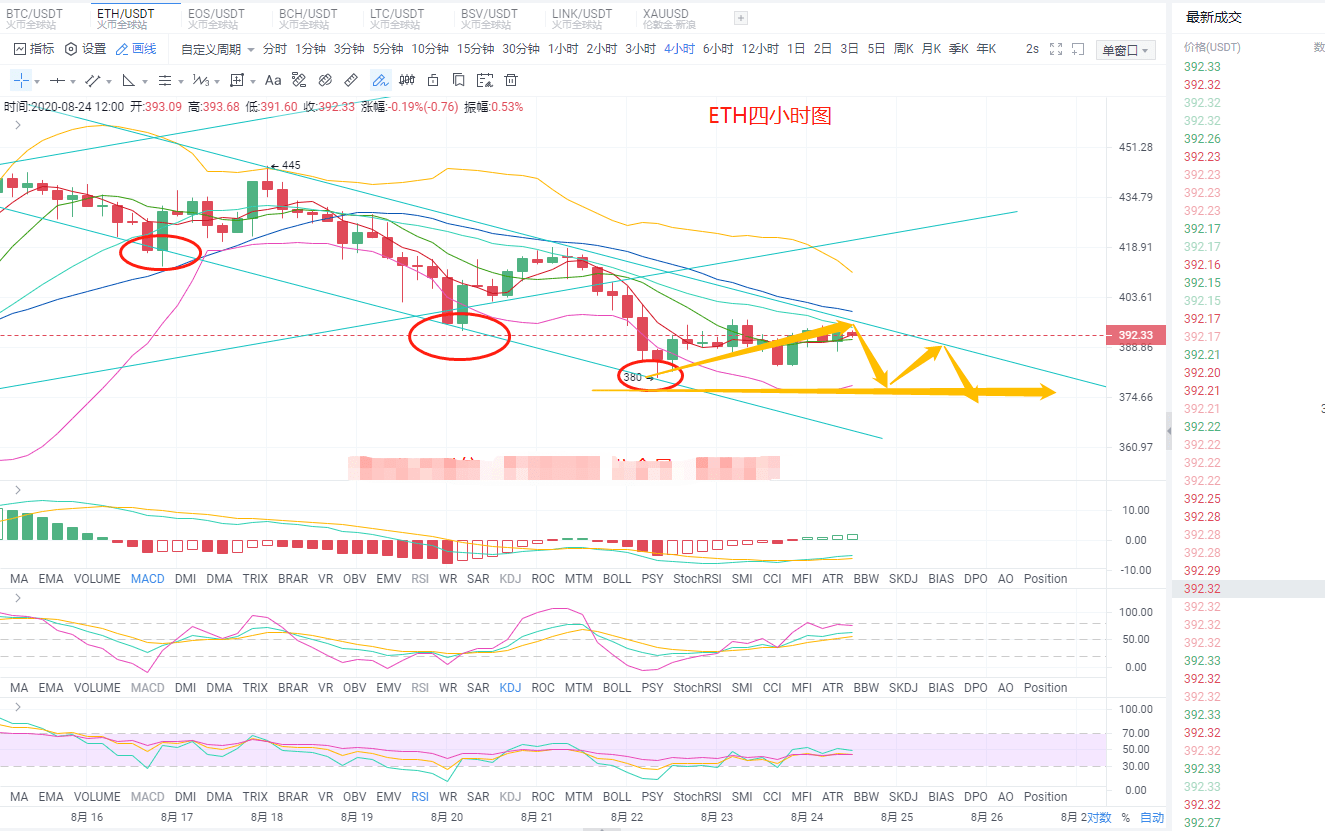This screenshot has height=831, width=1325.
Task: Delete drawings with the trash icon
Action: 511,80
